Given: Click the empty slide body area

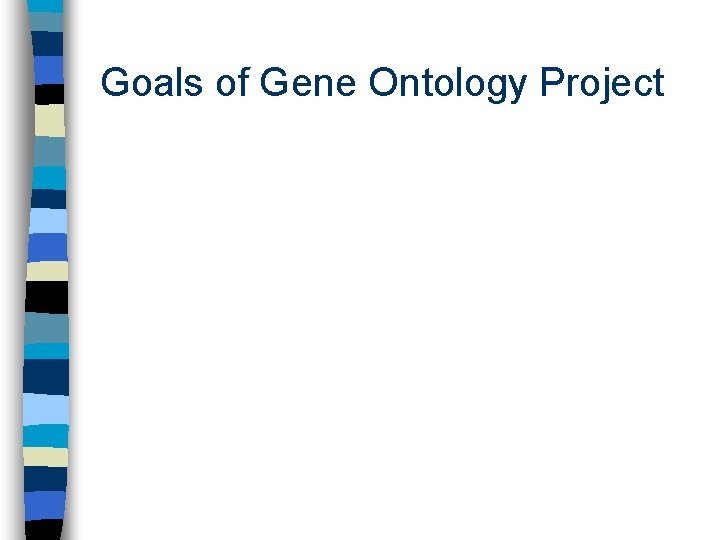Looking at the screenshot, I should click(x=390, y=320).
